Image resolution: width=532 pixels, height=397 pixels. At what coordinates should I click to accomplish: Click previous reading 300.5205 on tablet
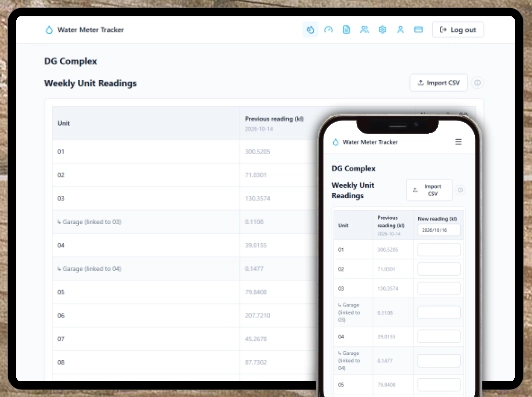point(258,152)
